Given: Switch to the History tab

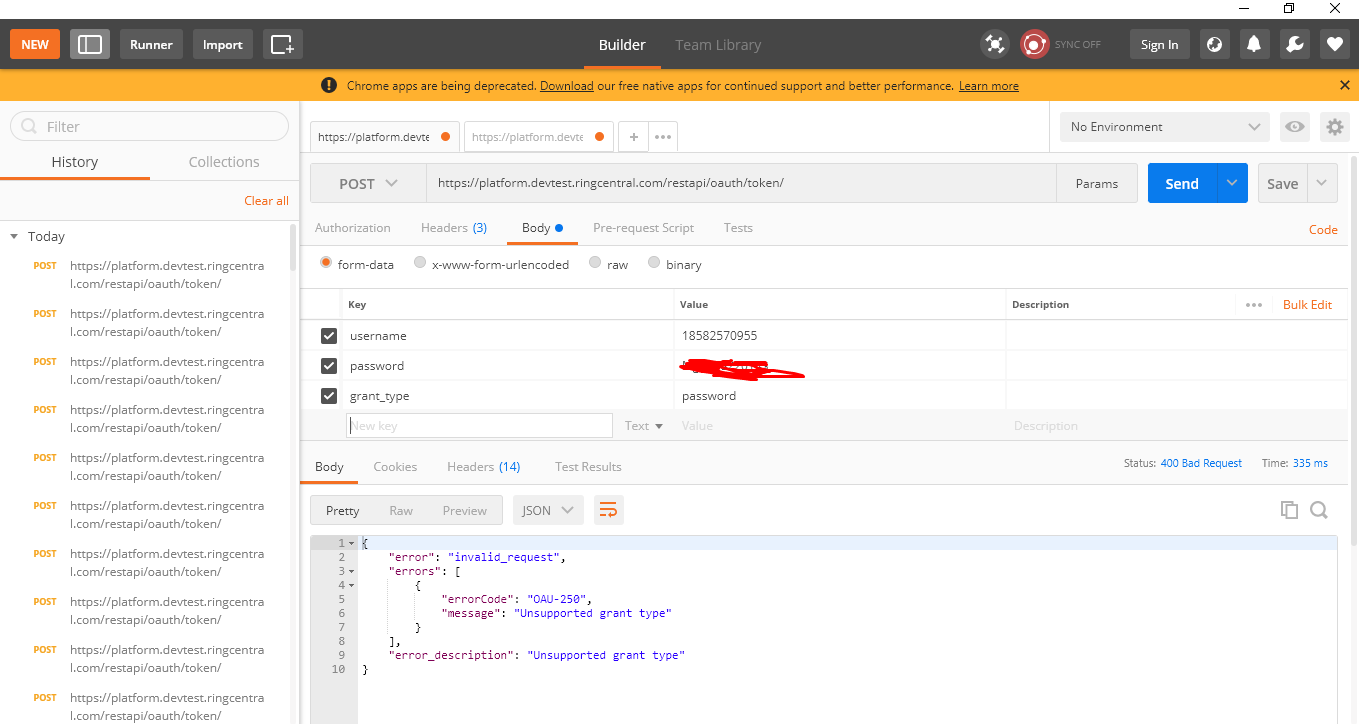Looking at the screenshot, I should pyautogui.click(x=75, y=162).
